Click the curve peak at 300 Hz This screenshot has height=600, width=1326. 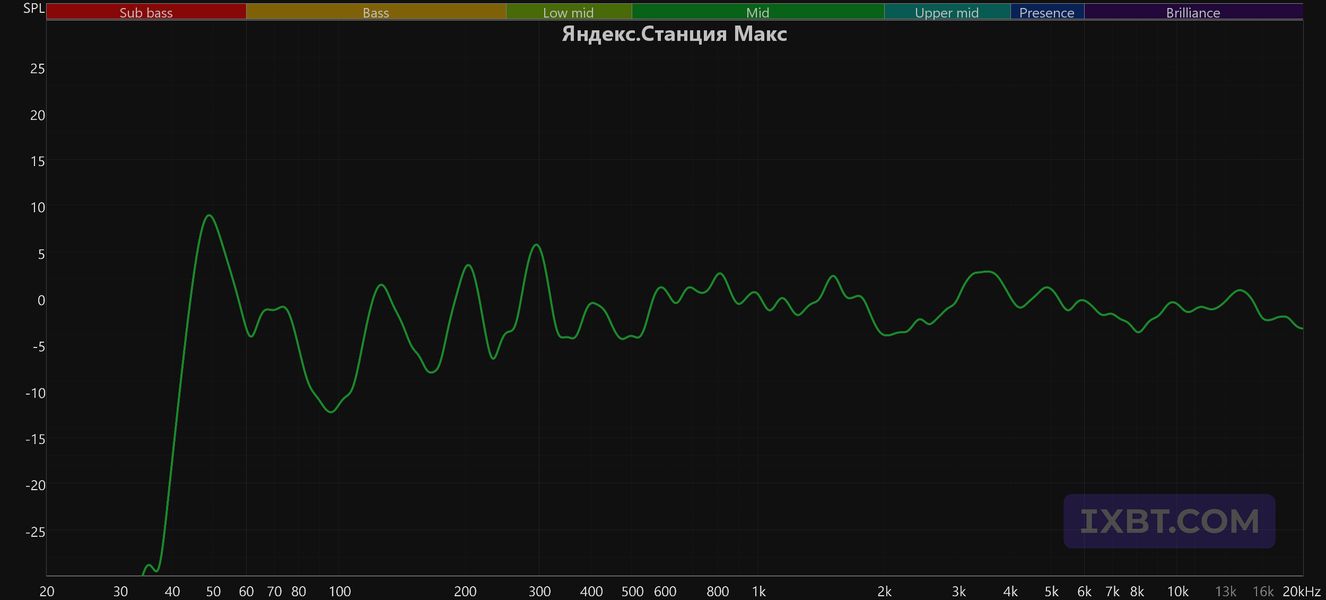(536, 245)
